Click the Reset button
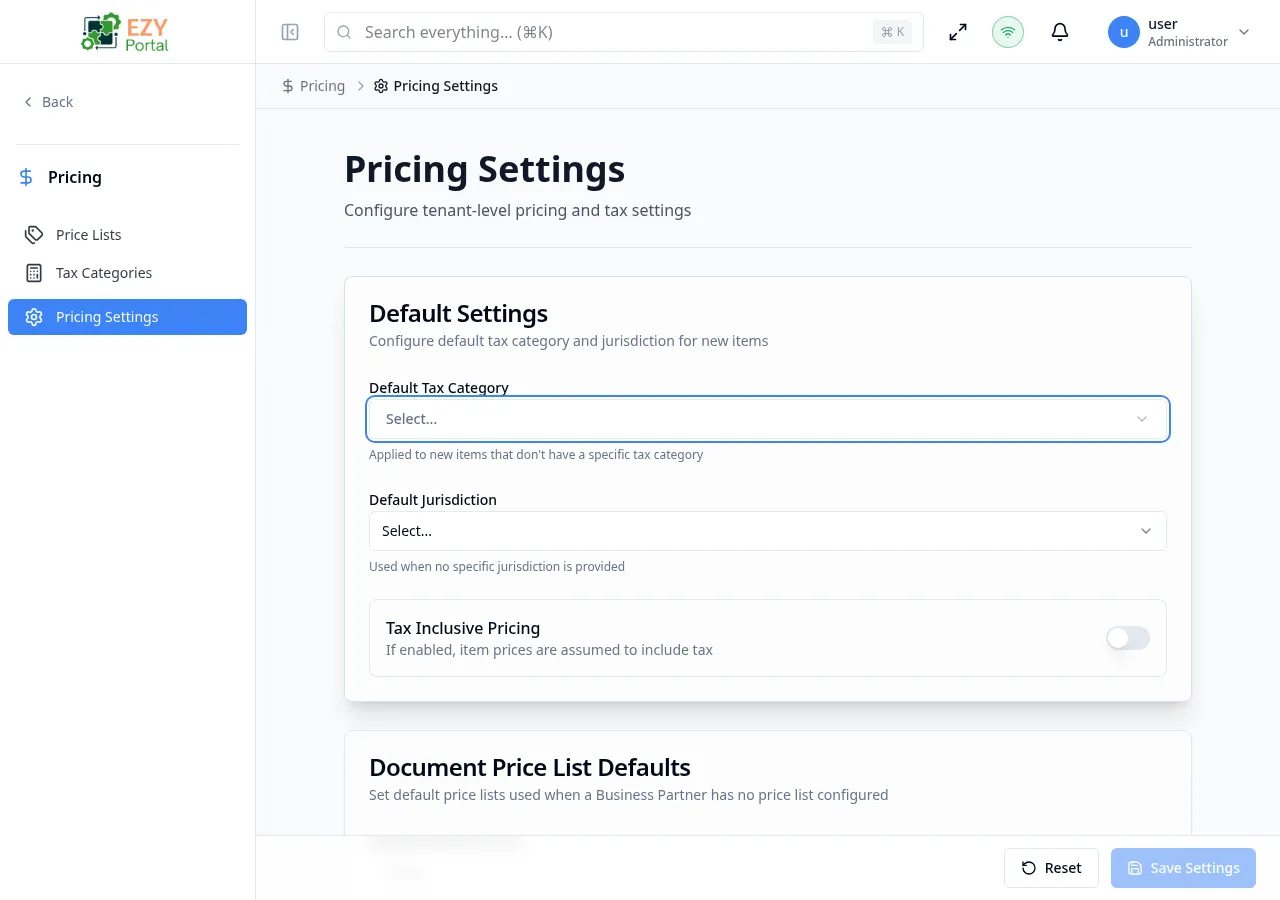Viewport: 1280px width, 900px height. point(1051,867)
